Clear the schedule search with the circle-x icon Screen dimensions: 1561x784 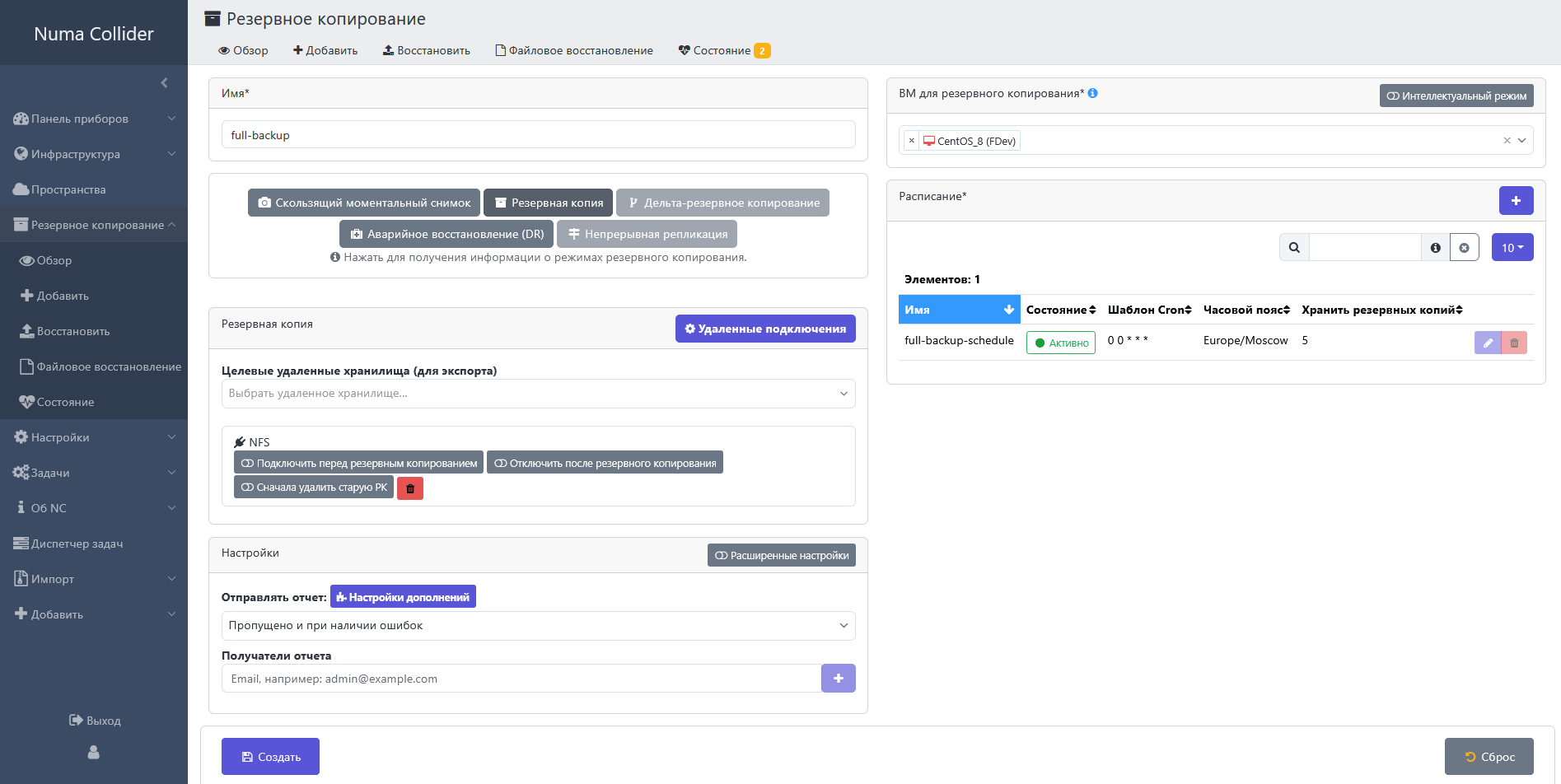[x=1464, y=247]
